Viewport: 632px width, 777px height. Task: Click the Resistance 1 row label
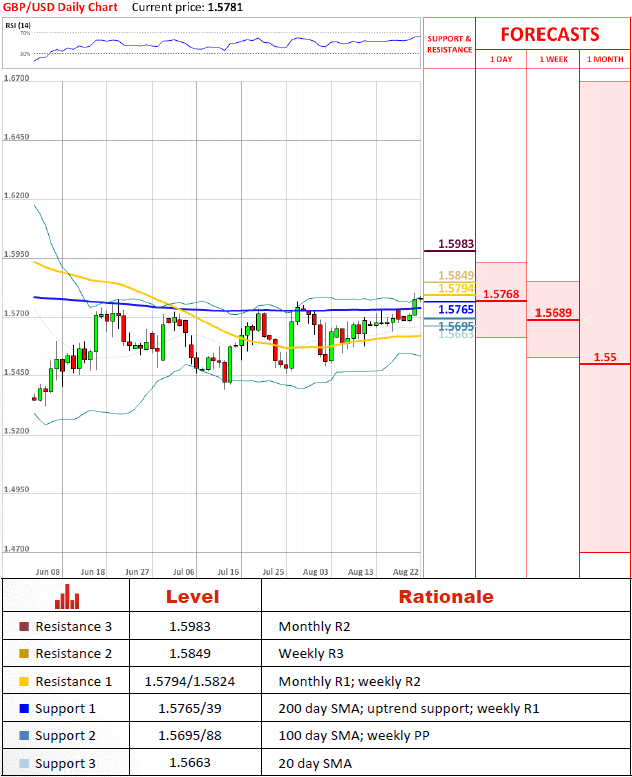[x=73, y=681]
